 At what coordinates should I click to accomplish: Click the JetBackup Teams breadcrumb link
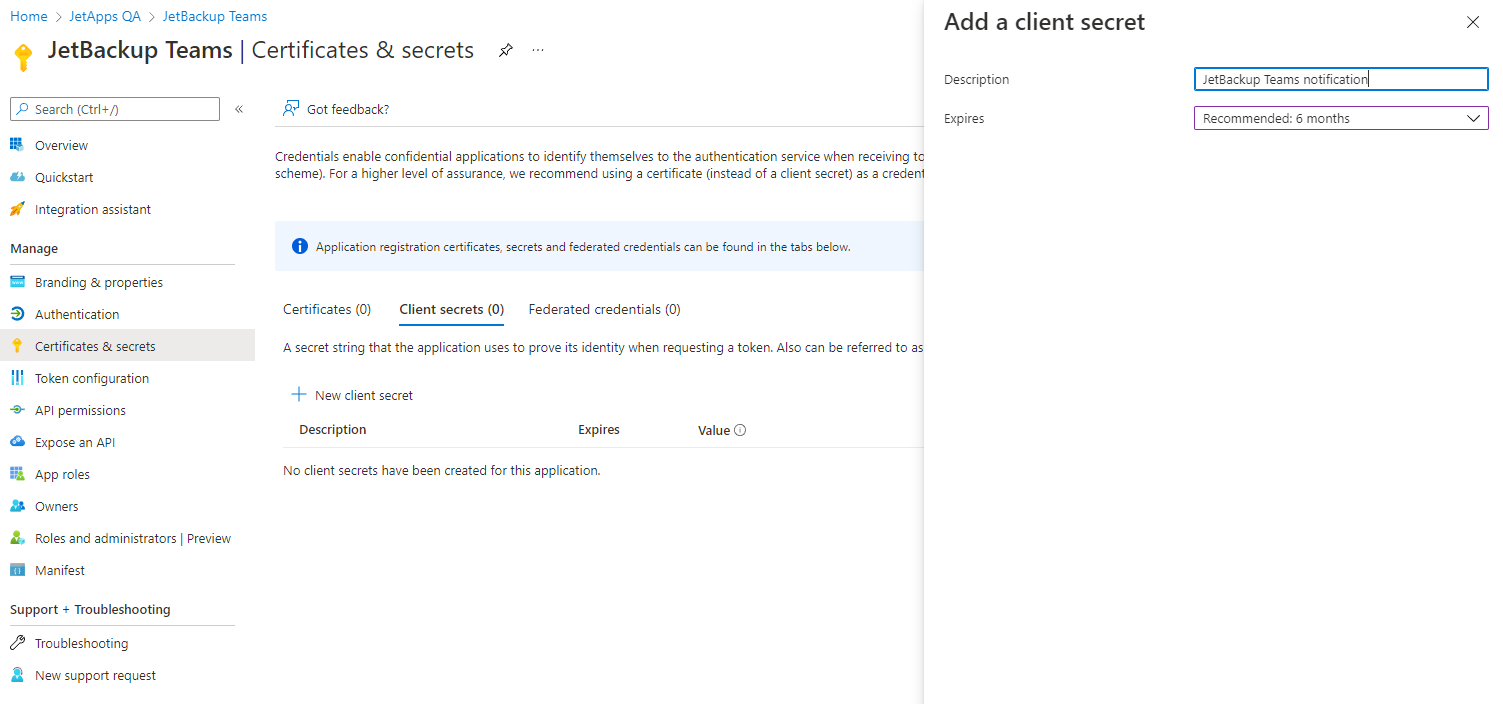click(215, 16)
